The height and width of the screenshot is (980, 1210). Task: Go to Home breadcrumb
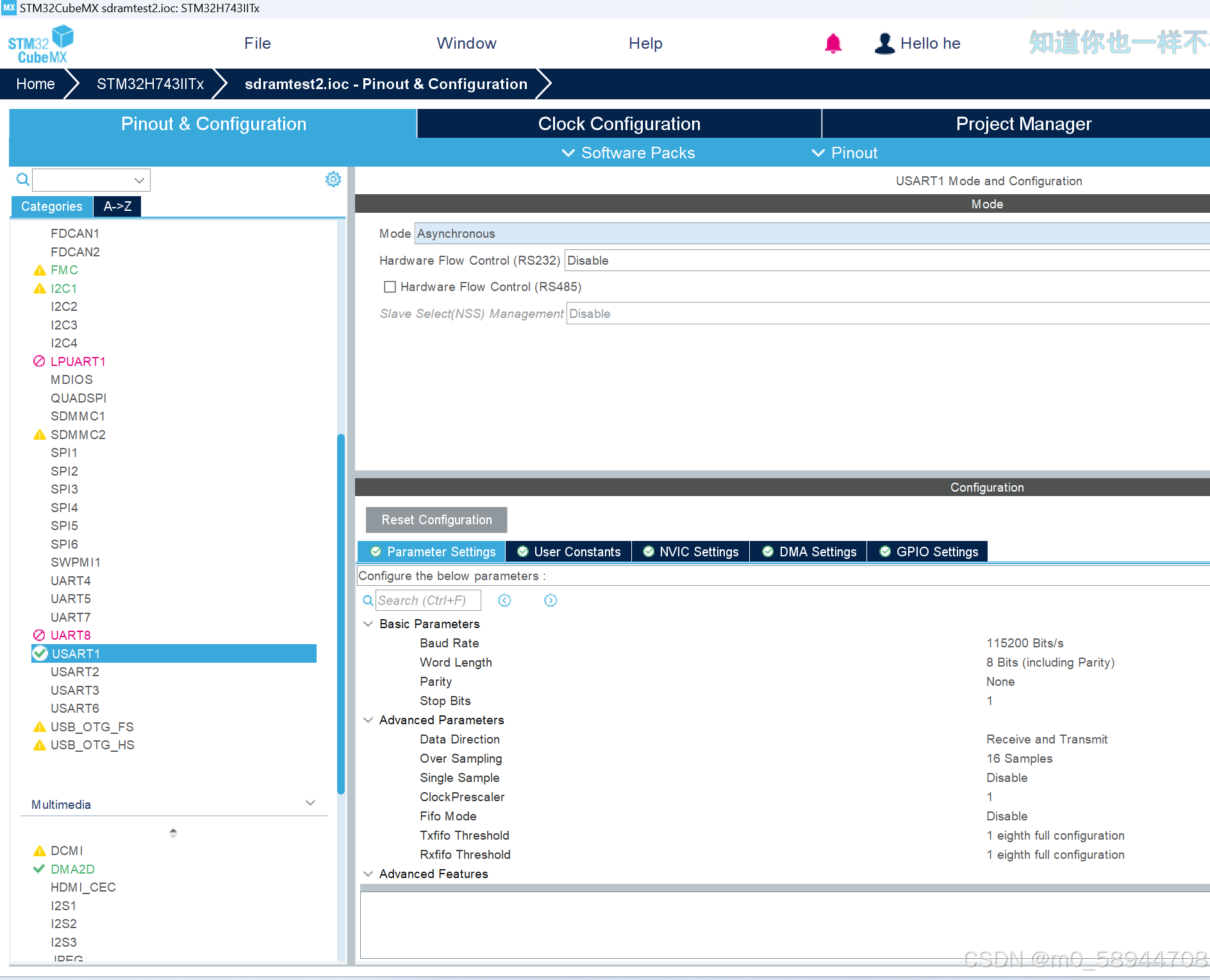tap(35, 84)
